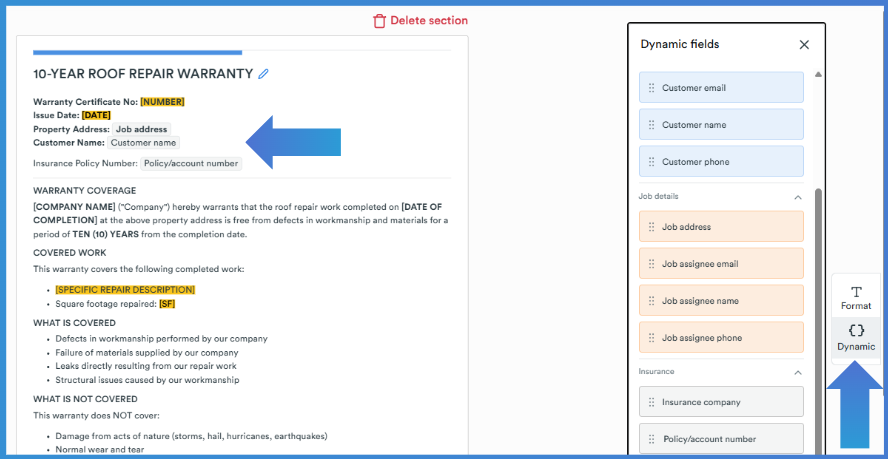Close the Dynamic fields panel
Image resolution: width=888 pixels, height=459 pixels.
[804, 45]
